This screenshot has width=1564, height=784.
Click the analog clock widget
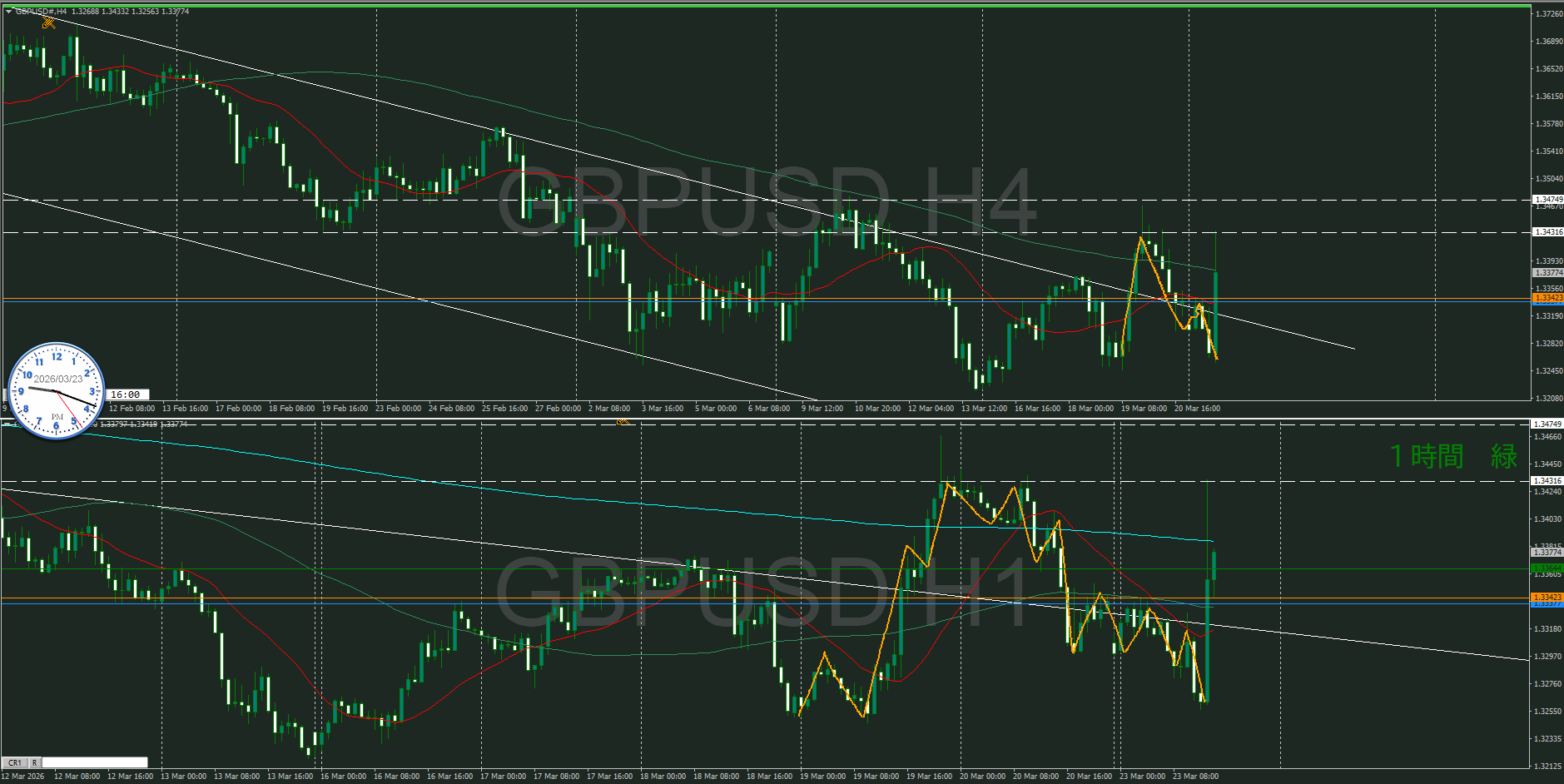click(56, 390)
